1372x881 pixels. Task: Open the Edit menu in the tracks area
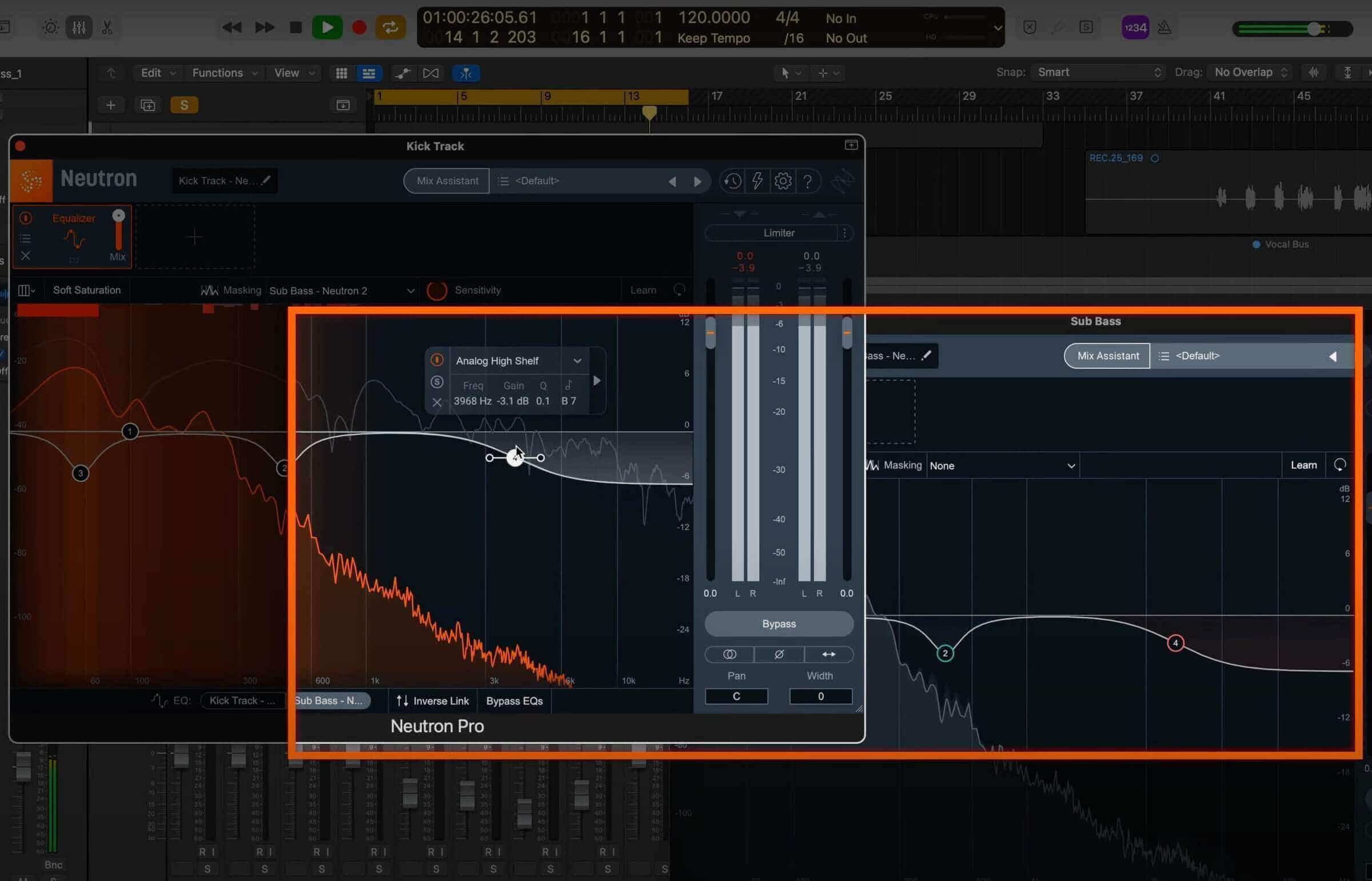pyautogui.click(x=158, y=73)
